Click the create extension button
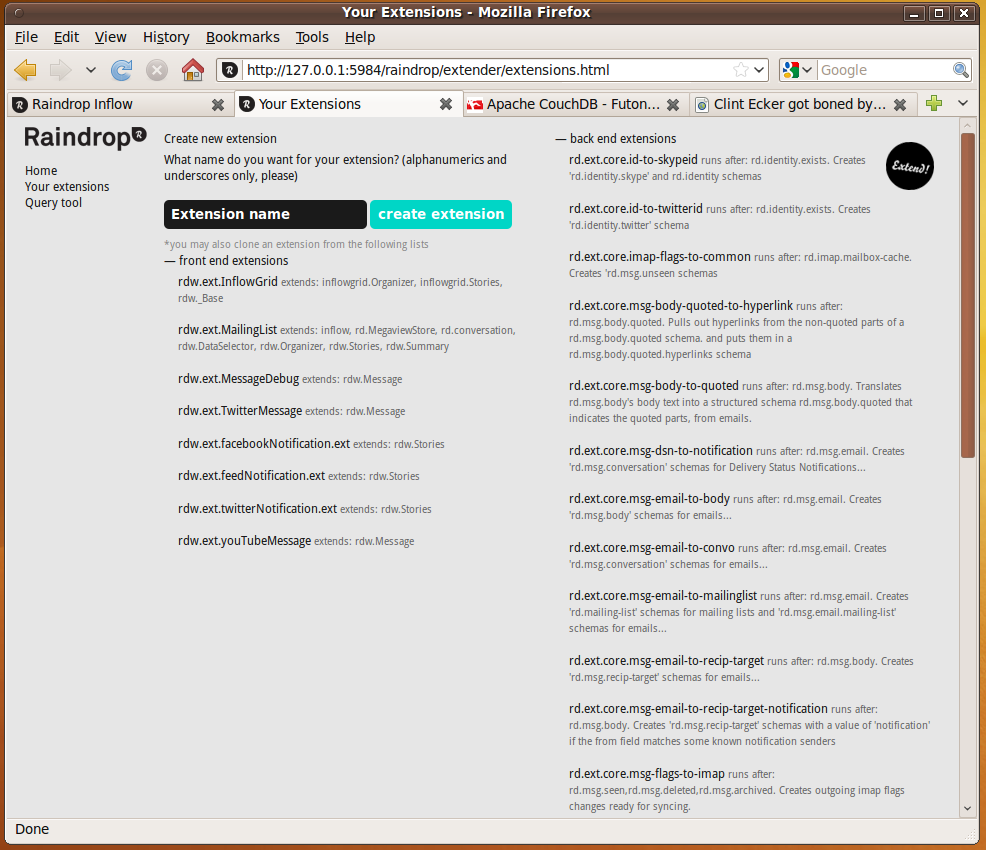Image resolution: width=986 pixels, height=850 pixels. point(441,214)
